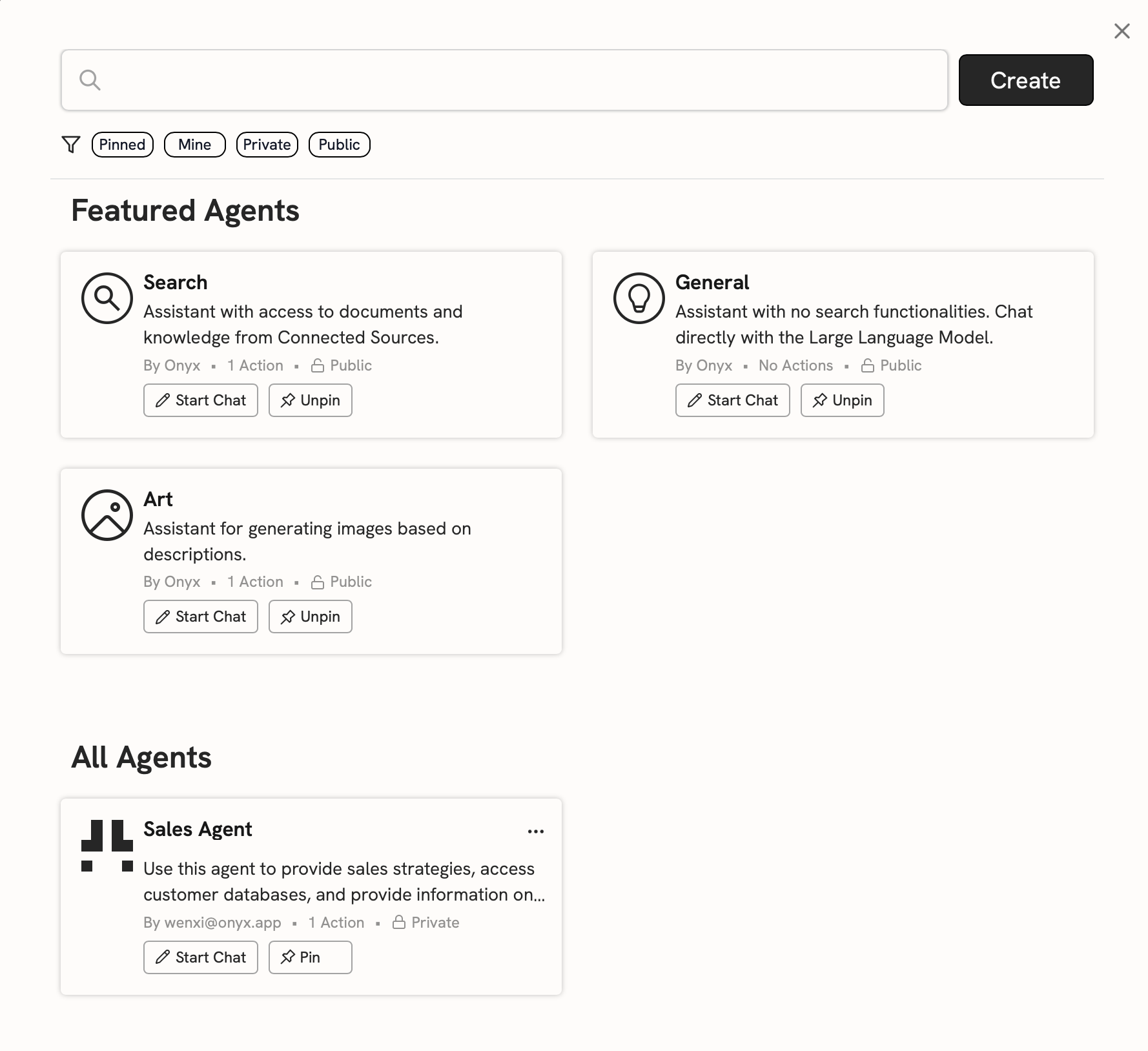The width and height of the screenshot is (1148, 1051).
Task: Click the pencil icon on Search's Start Chat
Action: point(163,400)
